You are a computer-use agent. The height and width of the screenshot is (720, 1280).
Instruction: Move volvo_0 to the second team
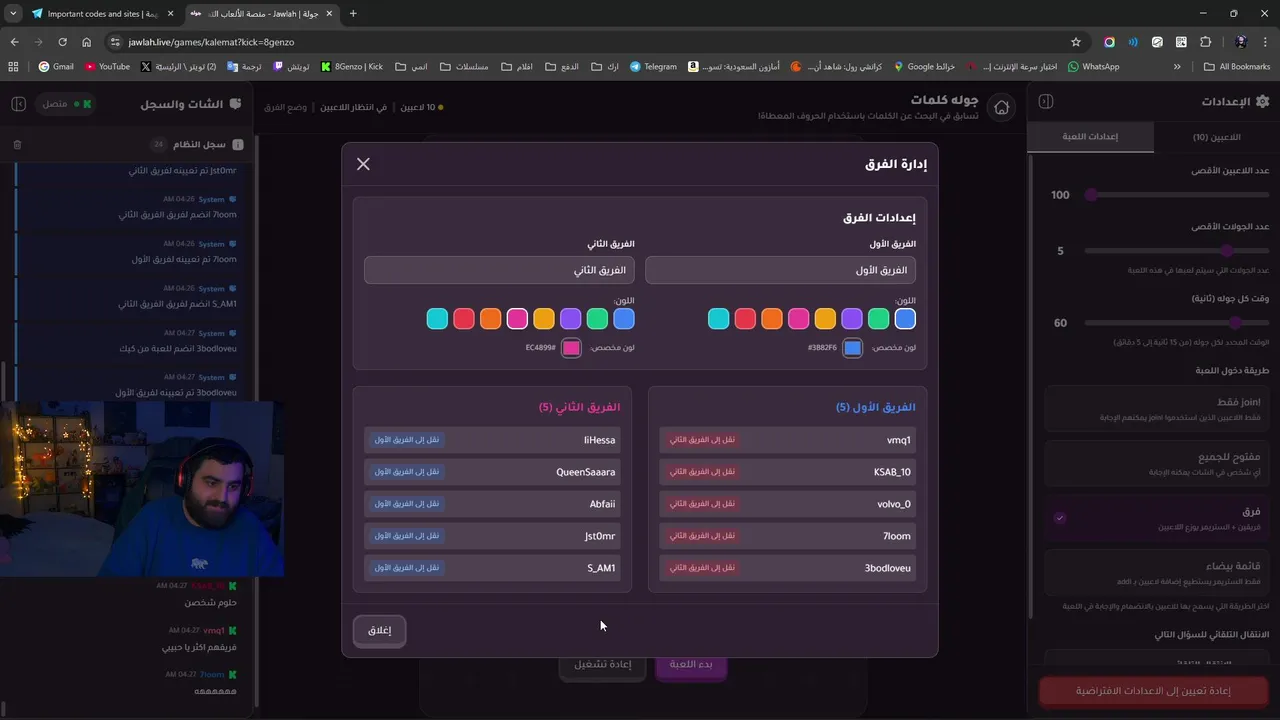702,504
